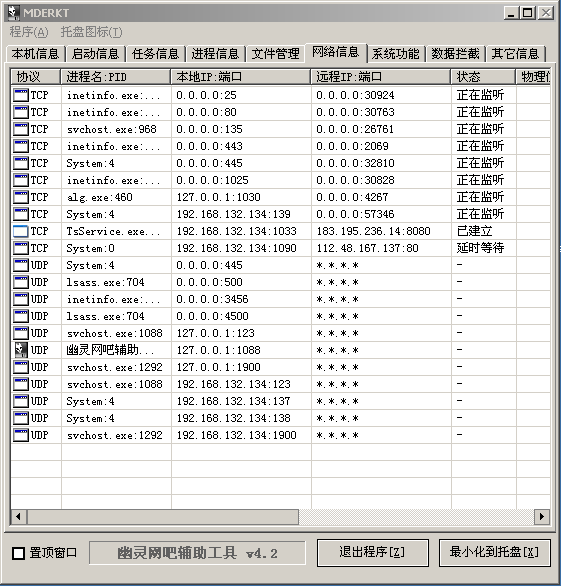Click the 退出程序[Z] button

(x=372, y=552)
